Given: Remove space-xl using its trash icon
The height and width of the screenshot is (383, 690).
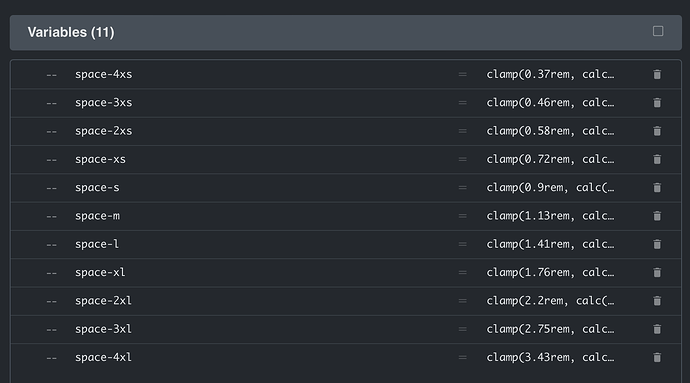Looking at the screenshot, I should click(x=657, y=273).
